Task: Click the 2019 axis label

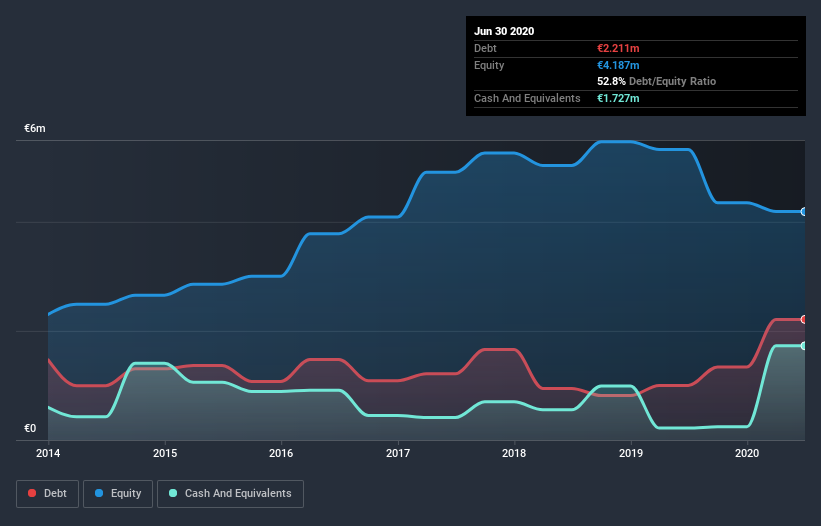Action: pos(631,453)
